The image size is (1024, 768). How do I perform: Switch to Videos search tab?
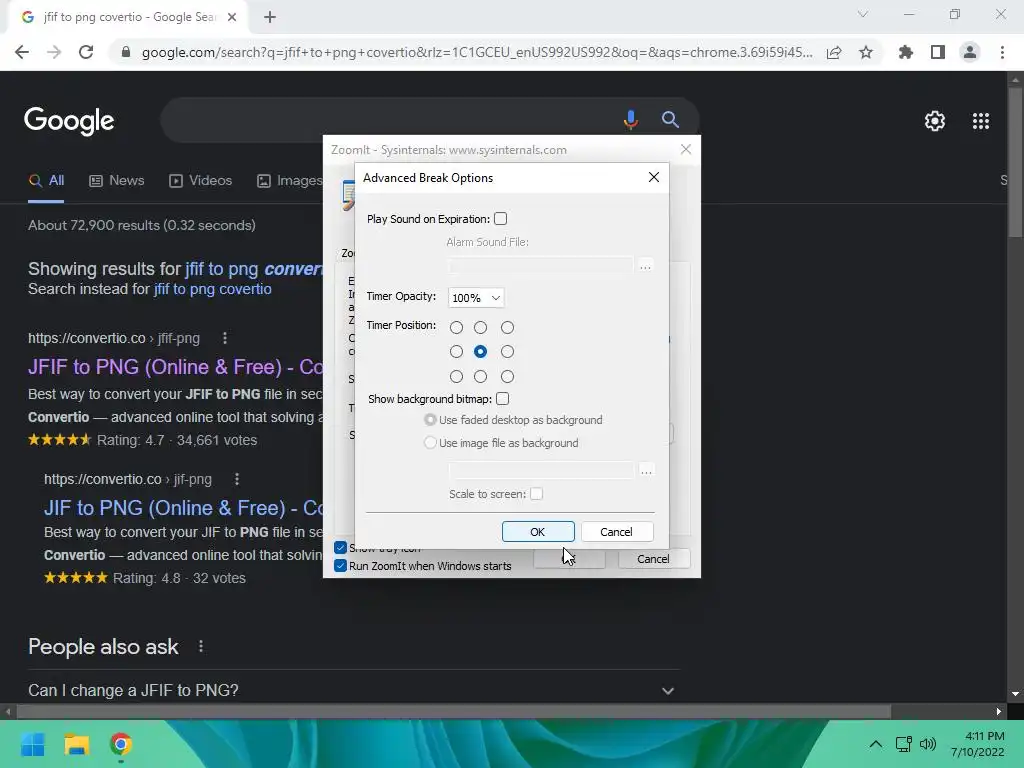click(x=200, y=180)
